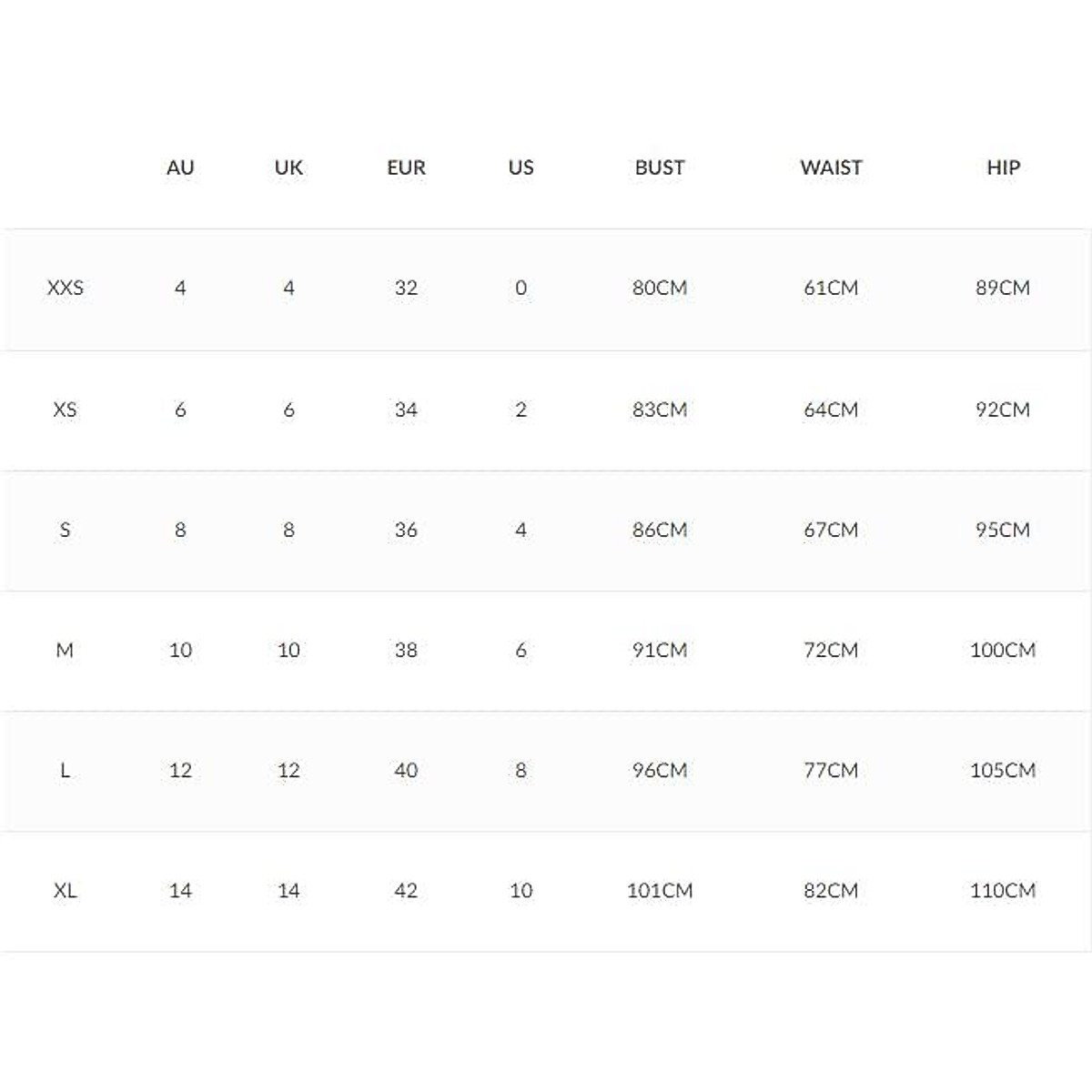Click the WAIST column header
1092x1092 pixels.
(831, 167)
